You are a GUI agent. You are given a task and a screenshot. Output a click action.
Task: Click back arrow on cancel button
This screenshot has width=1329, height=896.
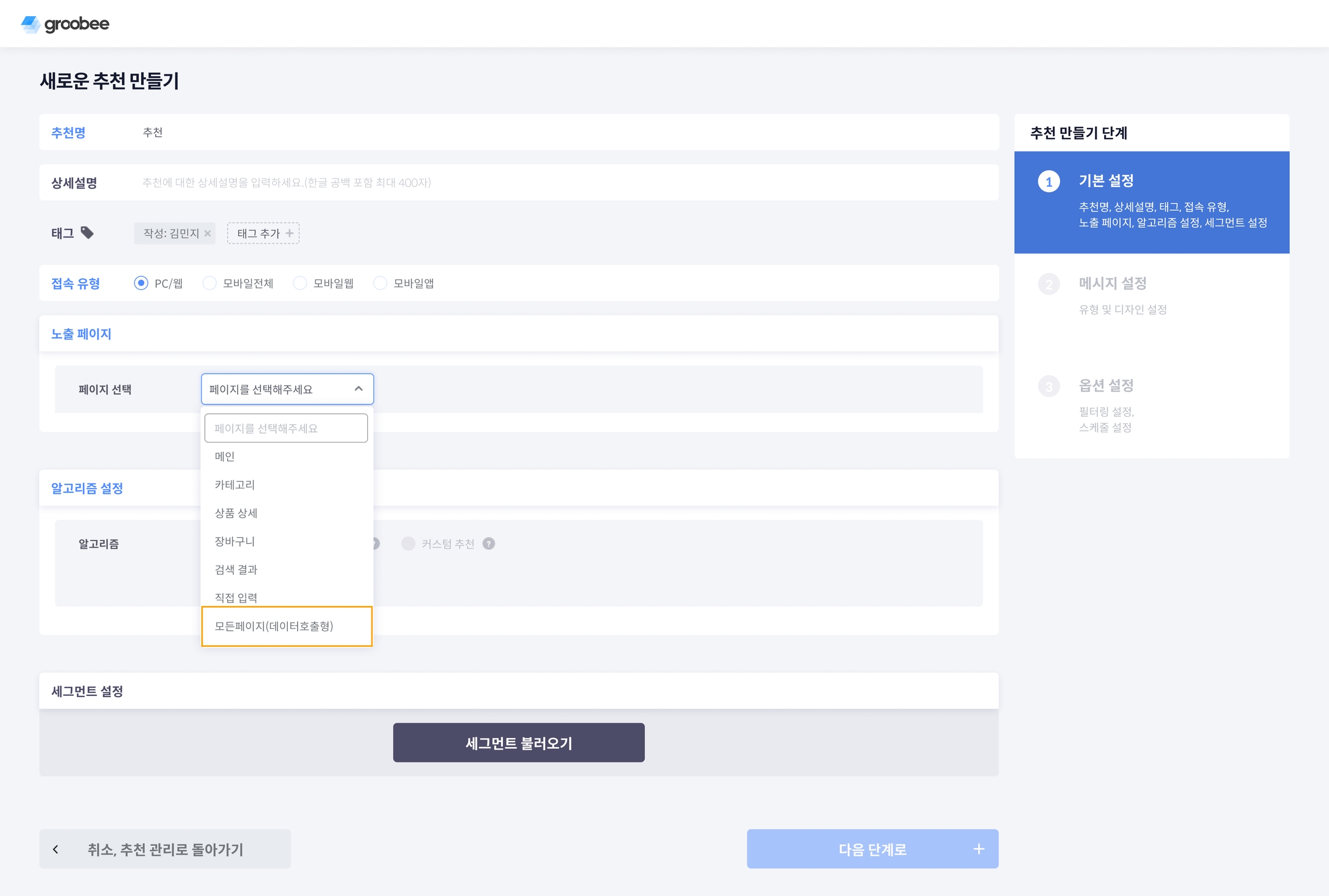point(56,849)
